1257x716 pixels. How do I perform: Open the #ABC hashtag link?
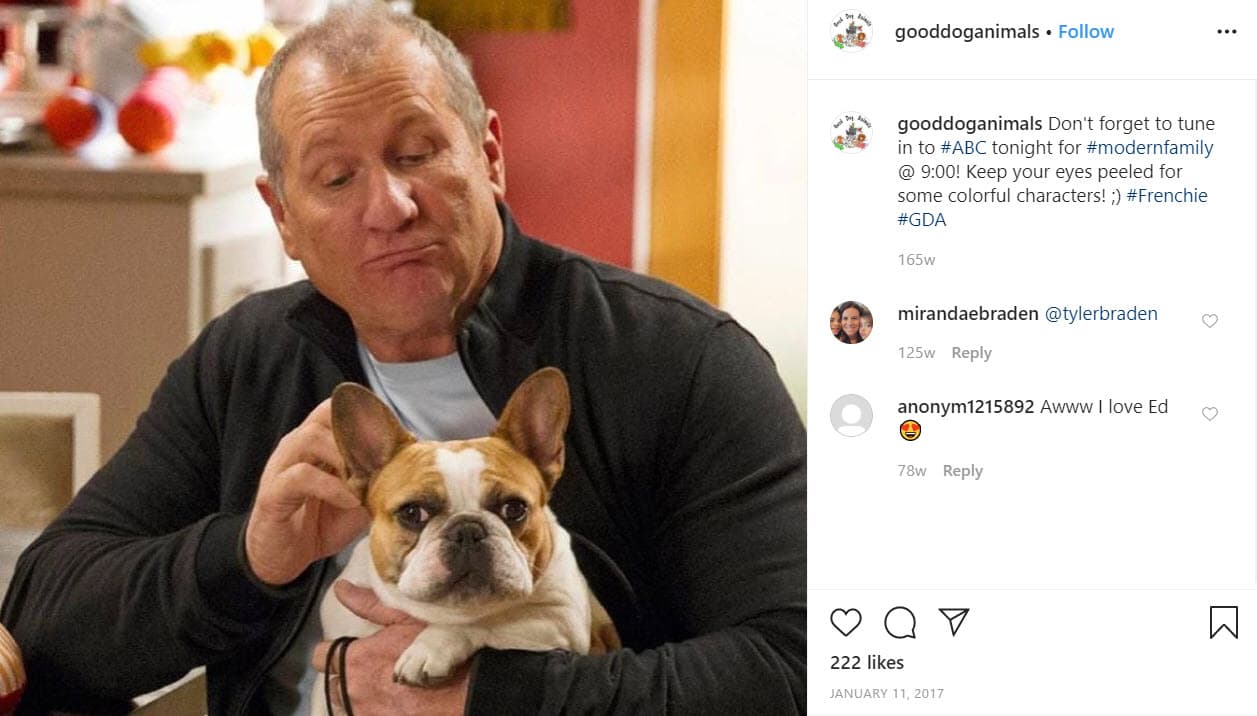click(x=963, y=148)
